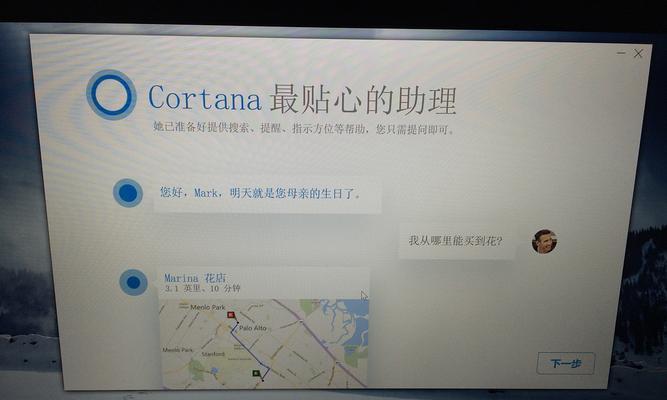Screen dimensions: 667x400
Task: Select the message 我从哪里能买到花?
Action: tap(455, 241)
